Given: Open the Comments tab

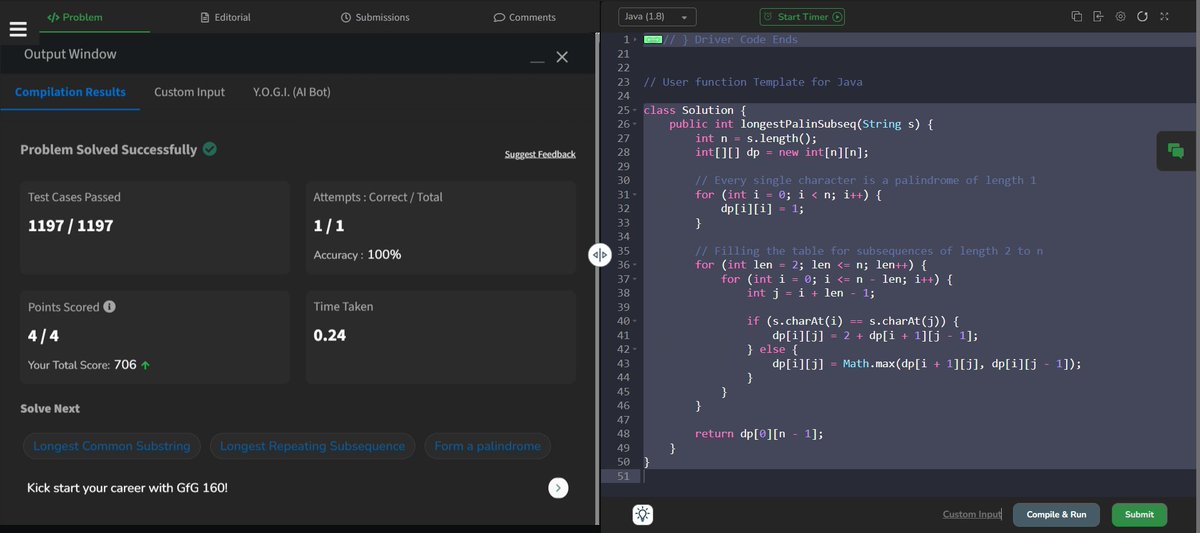Looking at the screenshot, I should pyautogui.click(x=525, y=17).
